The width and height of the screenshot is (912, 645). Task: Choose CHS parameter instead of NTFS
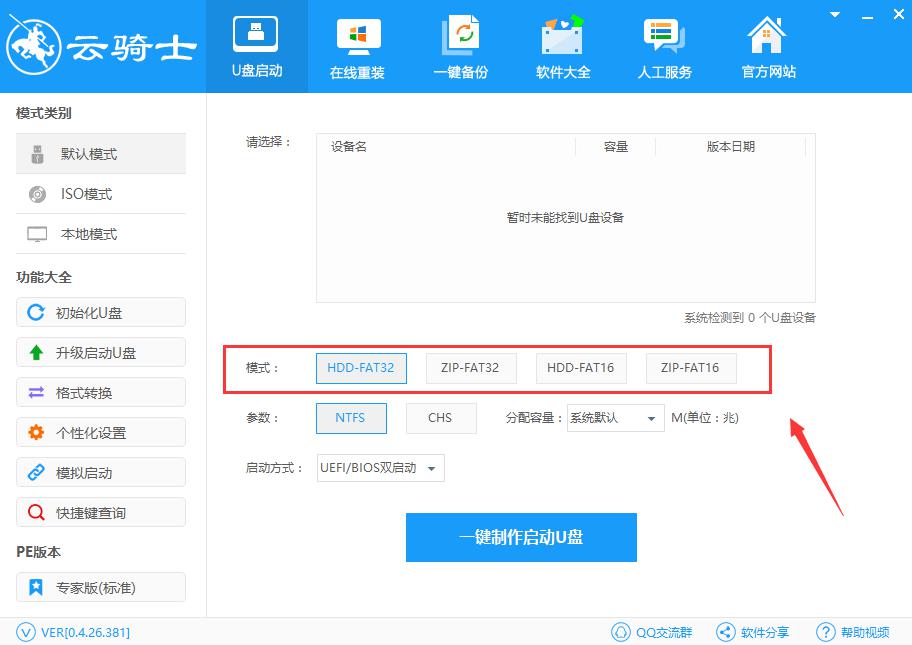(441, 418)
